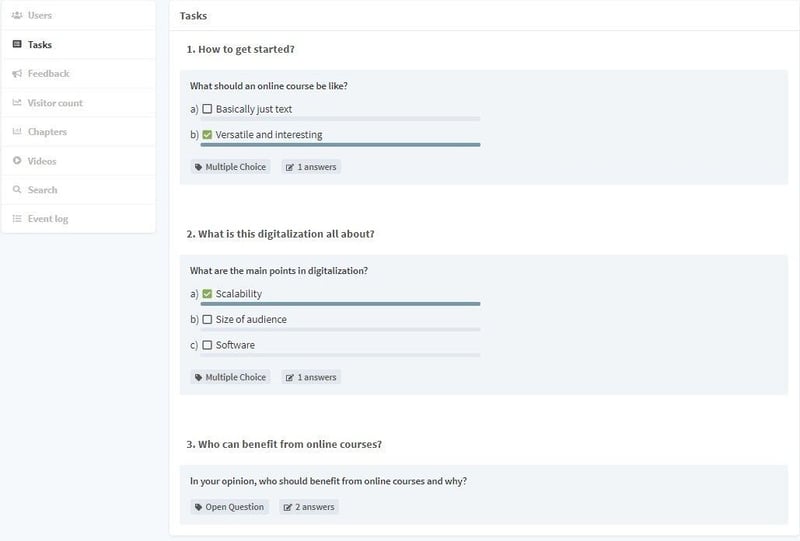Uncheck the 'Versatile and interesting' checkbox

[x=207, y=135]
